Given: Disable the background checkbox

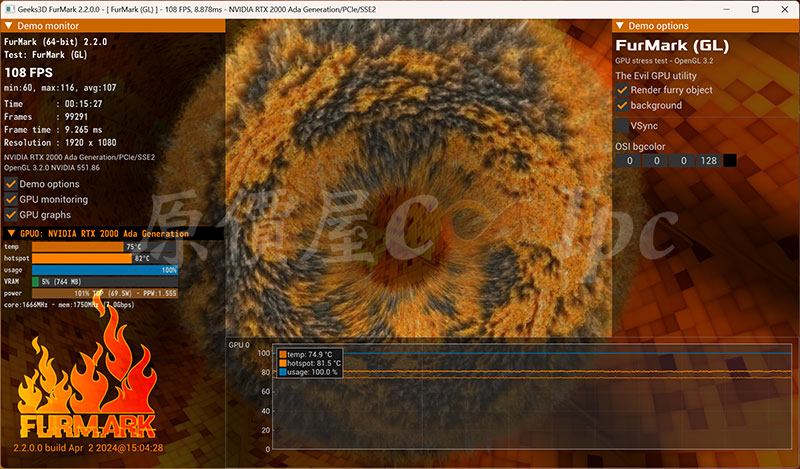Looking at the screenshot, I should coord(621,105).
